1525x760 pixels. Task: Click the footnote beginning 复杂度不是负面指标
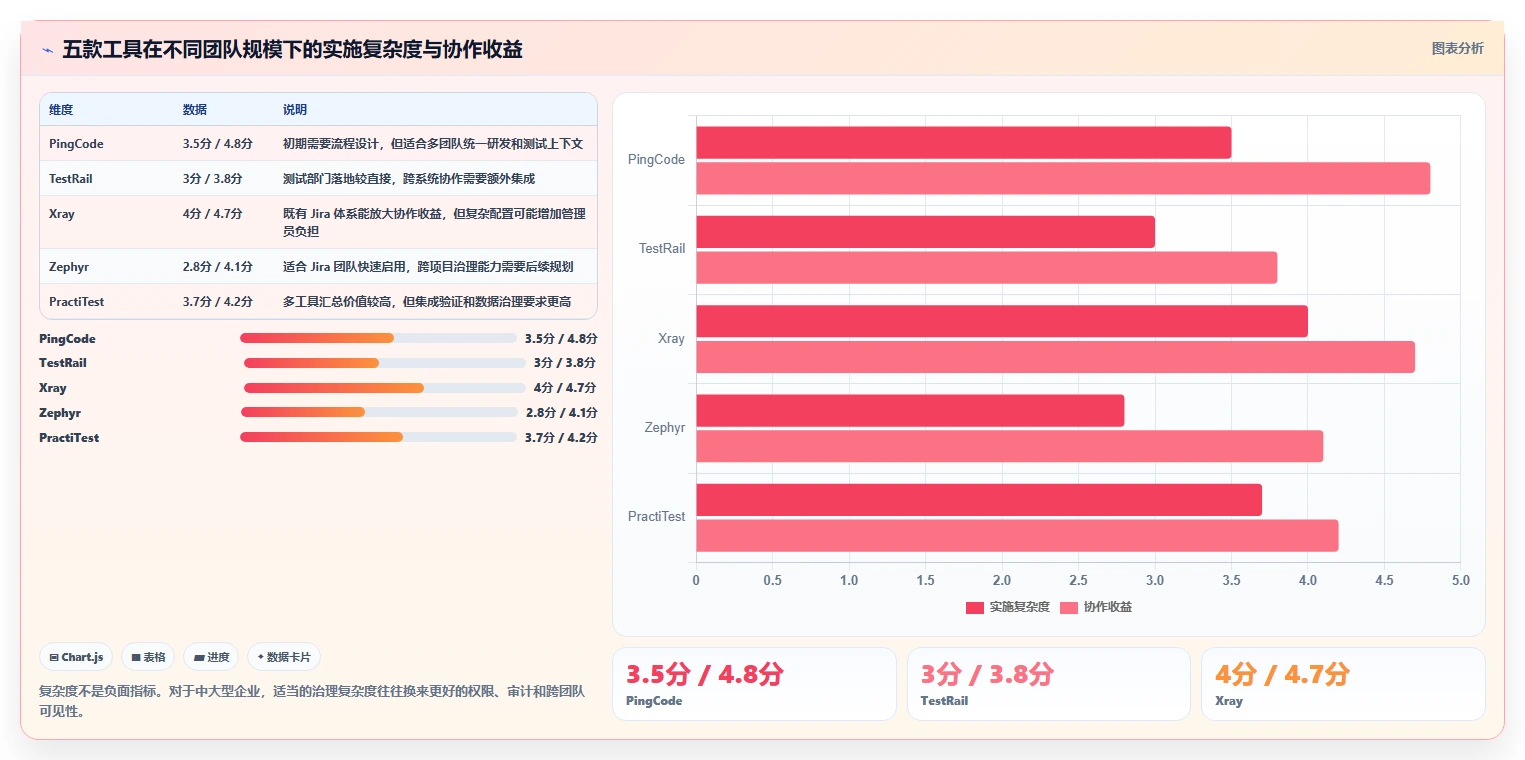tap(312, 701)
